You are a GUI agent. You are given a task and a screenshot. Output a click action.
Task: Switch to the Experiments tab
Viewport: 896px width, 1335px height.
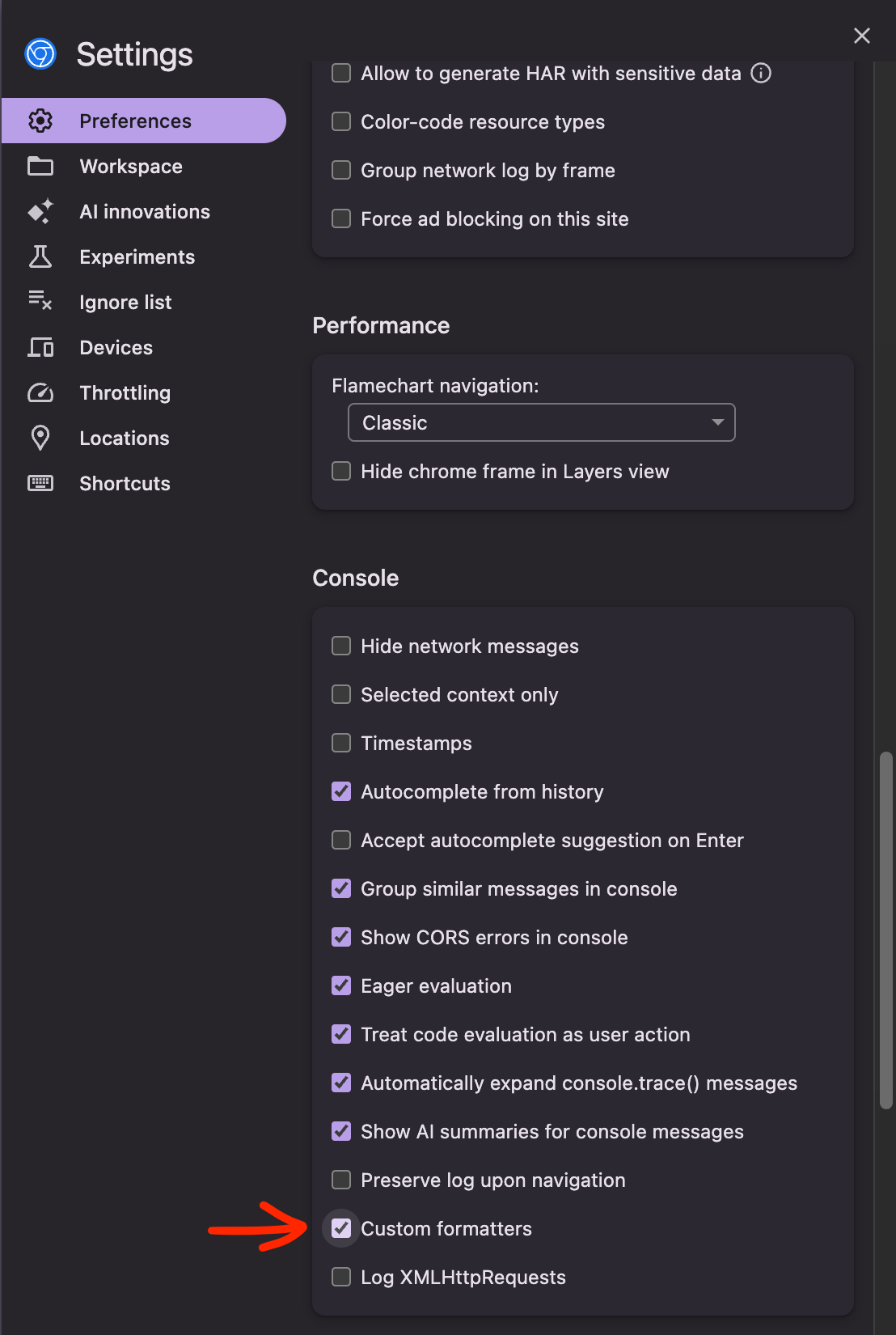coord(137,256)
